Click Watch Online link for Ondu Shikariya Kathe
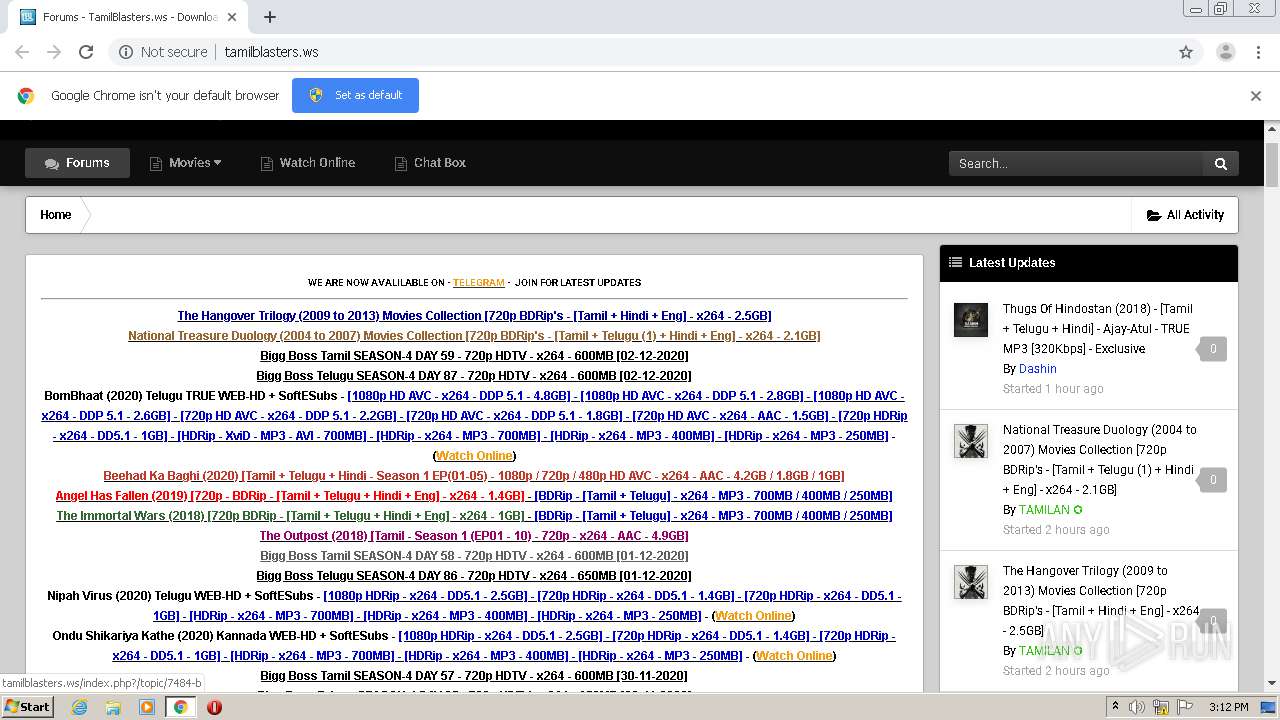 click(x=794, y=656)
